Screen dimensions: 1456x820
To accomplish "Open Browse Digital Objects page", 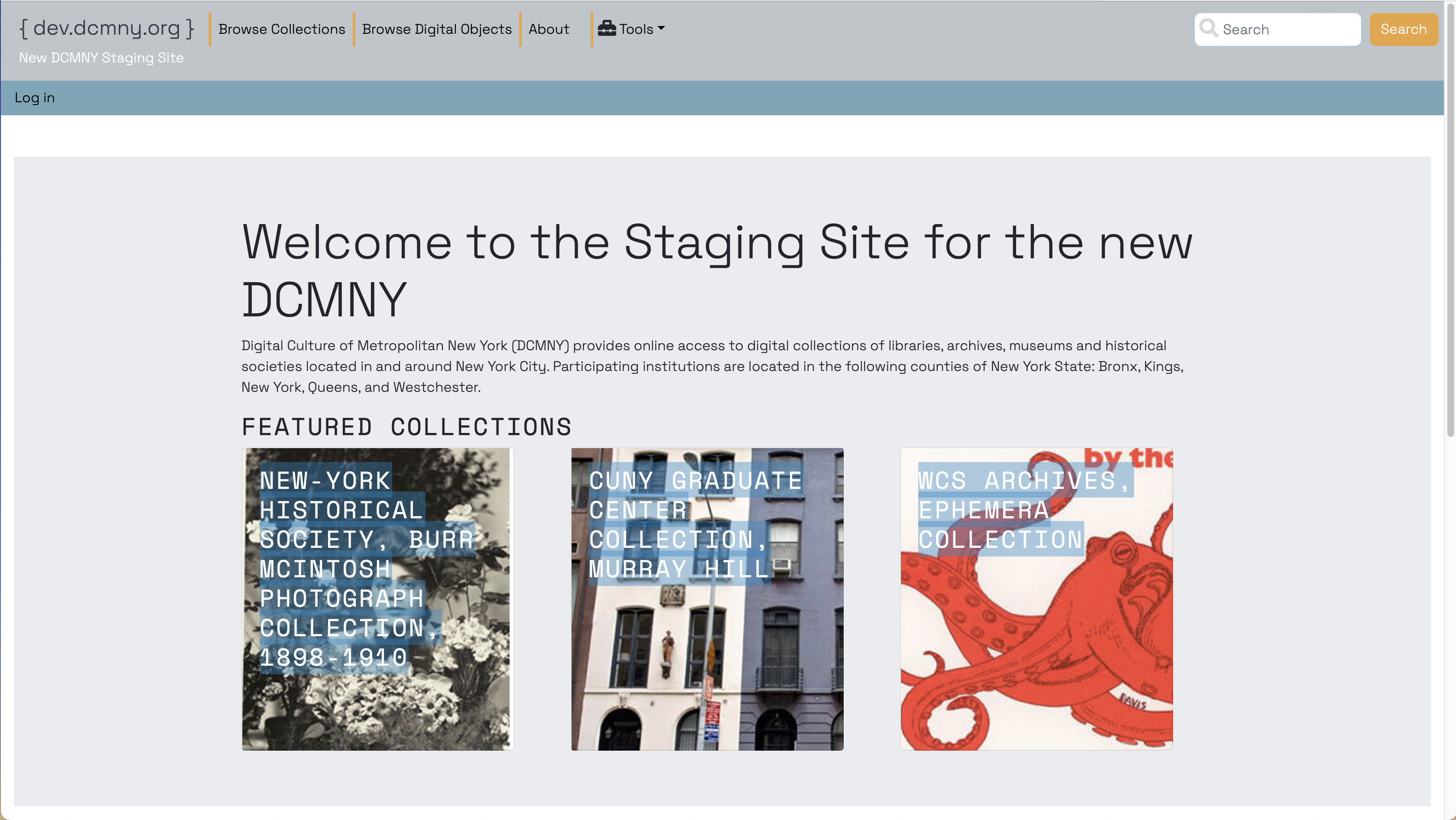I will pyautogui.click(x=436, y=29).
